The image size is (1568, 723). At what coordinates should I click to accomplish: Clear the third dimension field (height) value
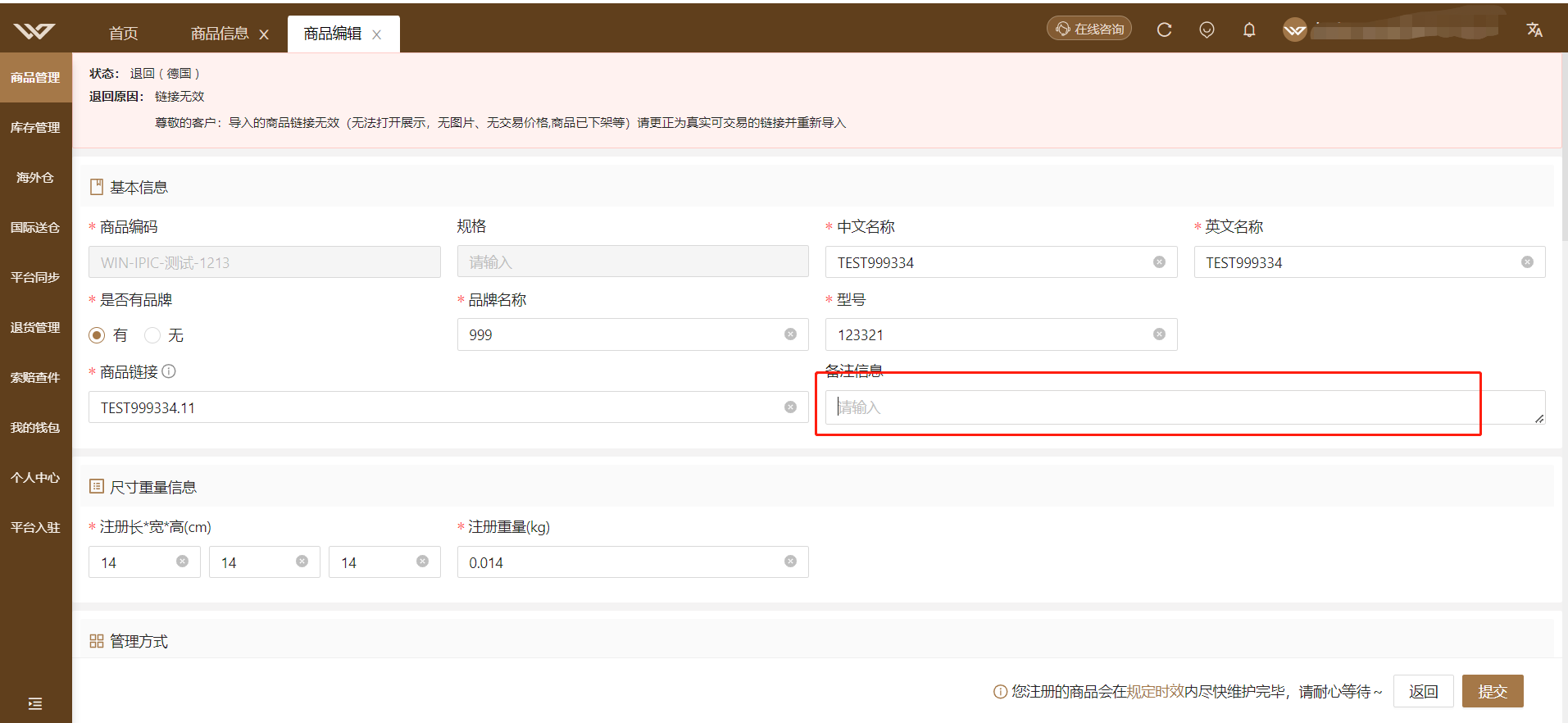coord(422,562)
